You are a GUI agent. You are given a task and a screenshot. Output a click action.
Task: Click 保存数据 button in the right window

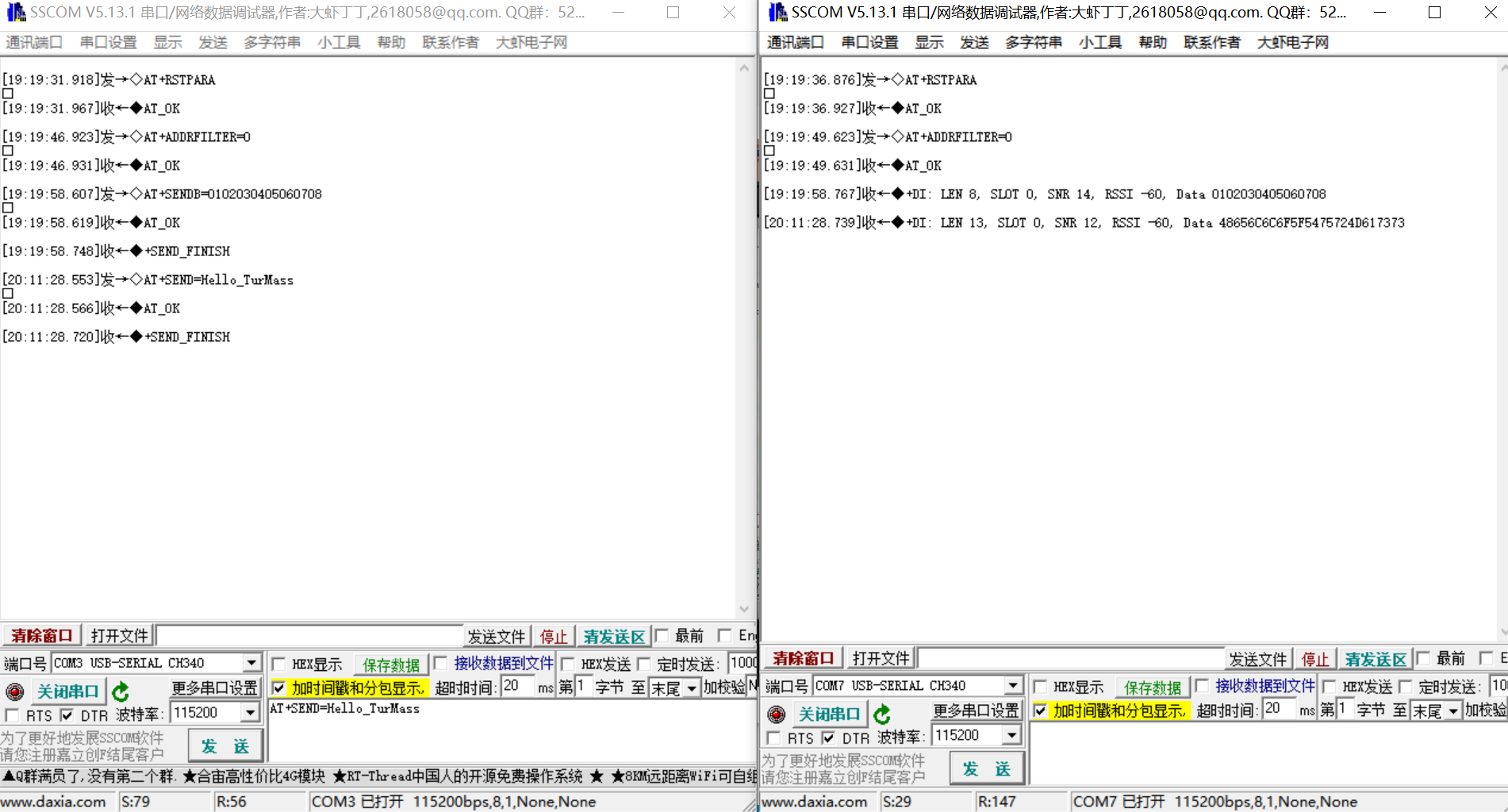click(1153, 688)
